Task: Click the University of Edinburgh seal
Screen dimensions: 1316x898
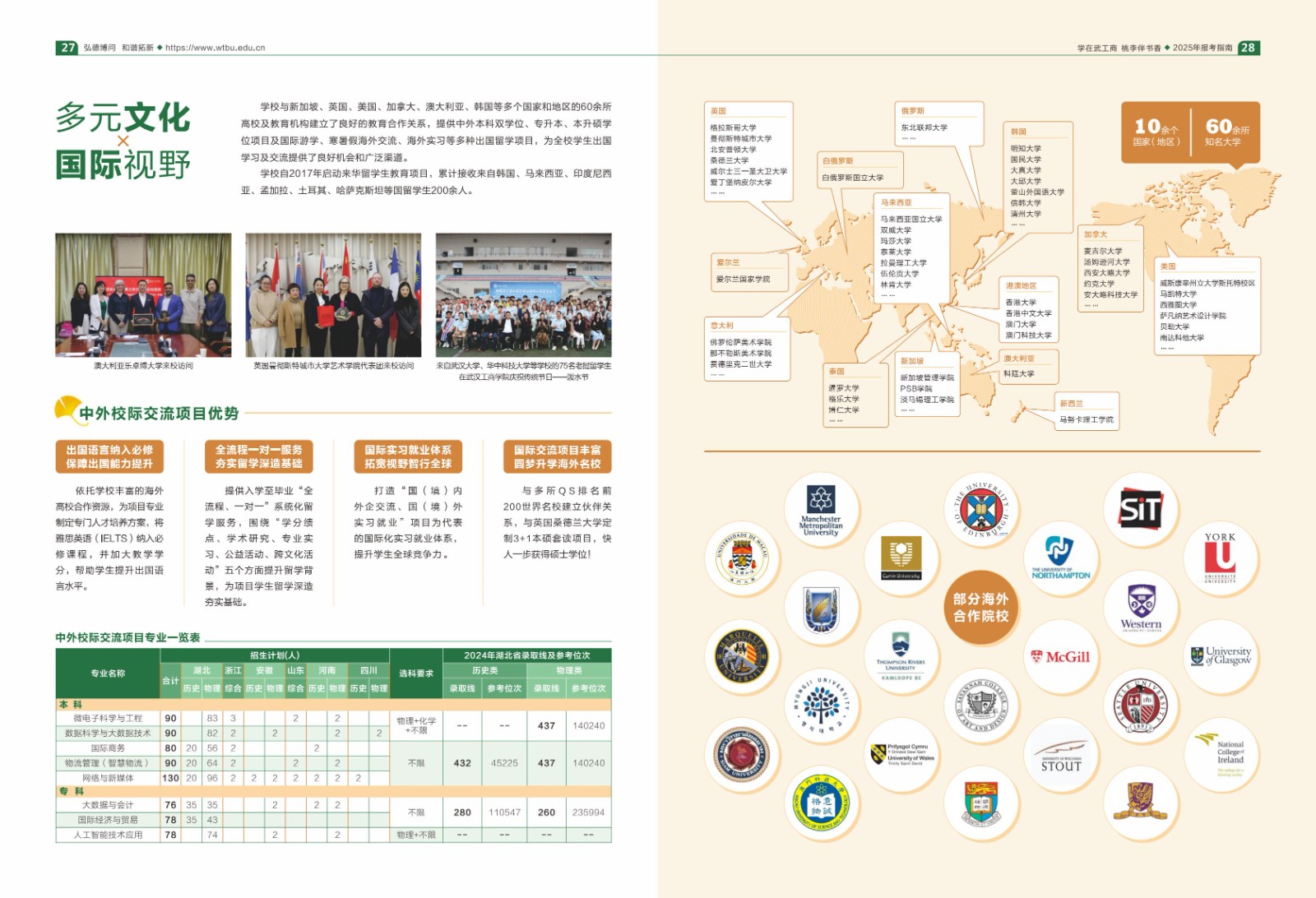Action: click(980, 511)
